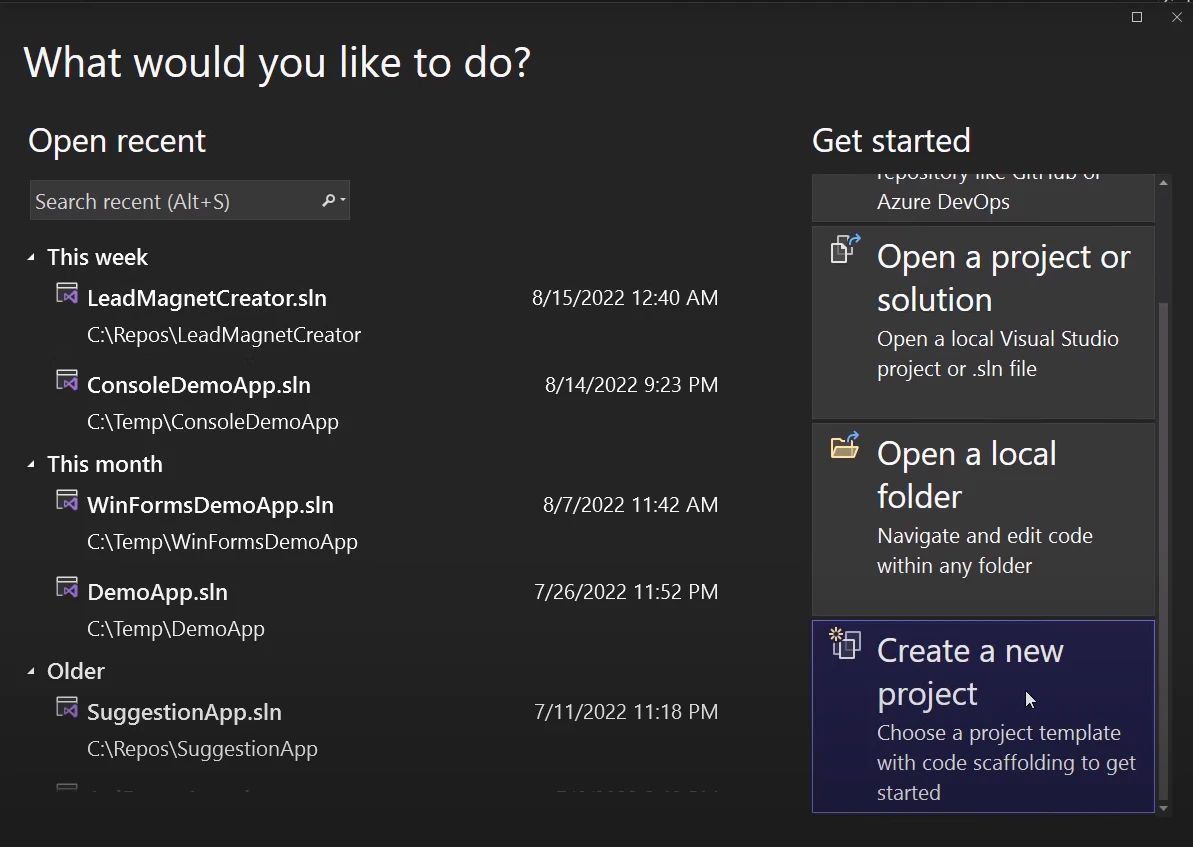
Task: Click the Get started scroll down arrow
Action: point(1163,807)
